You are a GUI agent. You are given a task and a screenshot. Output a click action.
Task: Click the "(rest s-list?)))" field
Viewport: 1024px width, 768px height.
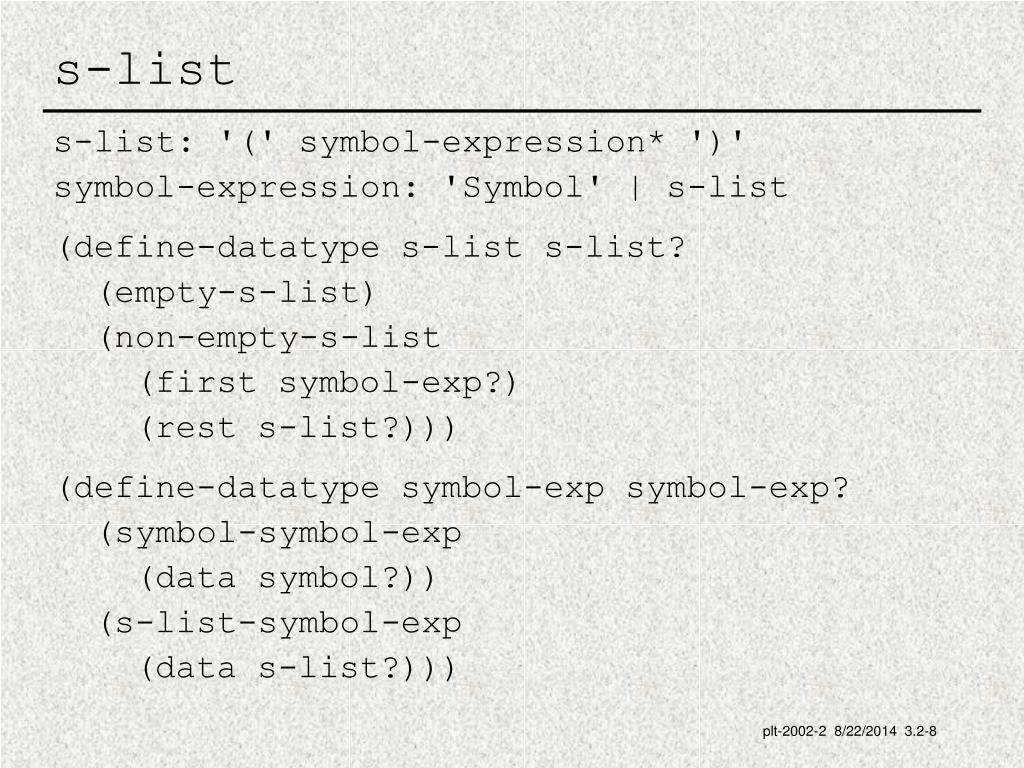click(299, 428)
